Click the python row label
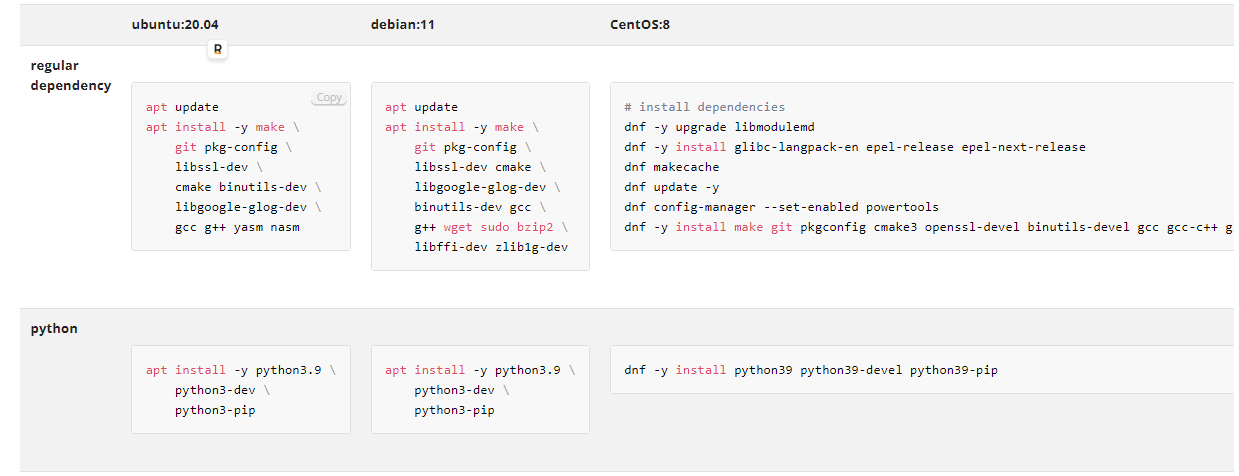 (54, 328)
